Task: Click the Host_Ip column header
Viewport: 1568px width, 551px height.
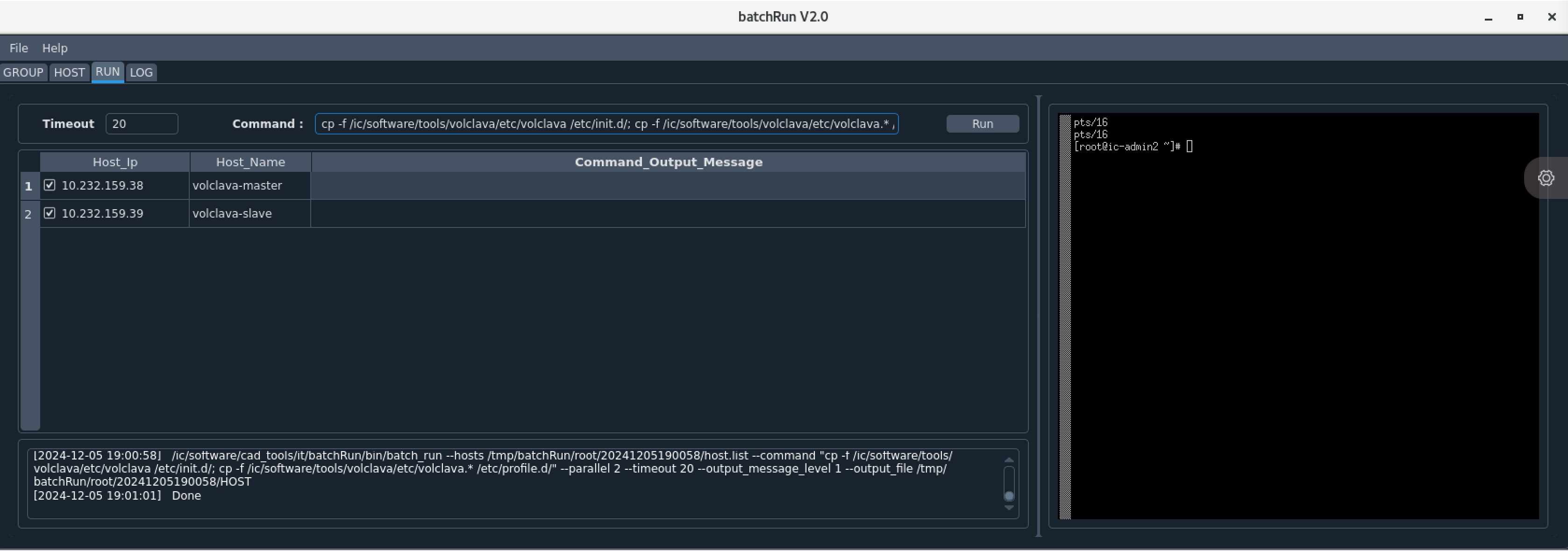Action: (x=115, y=162)
